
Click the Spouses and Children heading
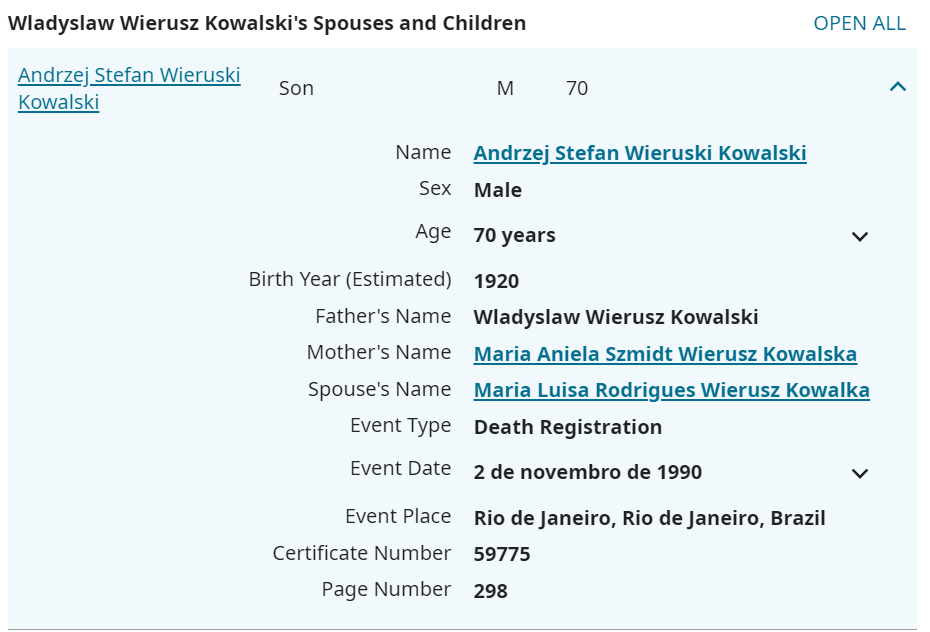tap(267, 23)
